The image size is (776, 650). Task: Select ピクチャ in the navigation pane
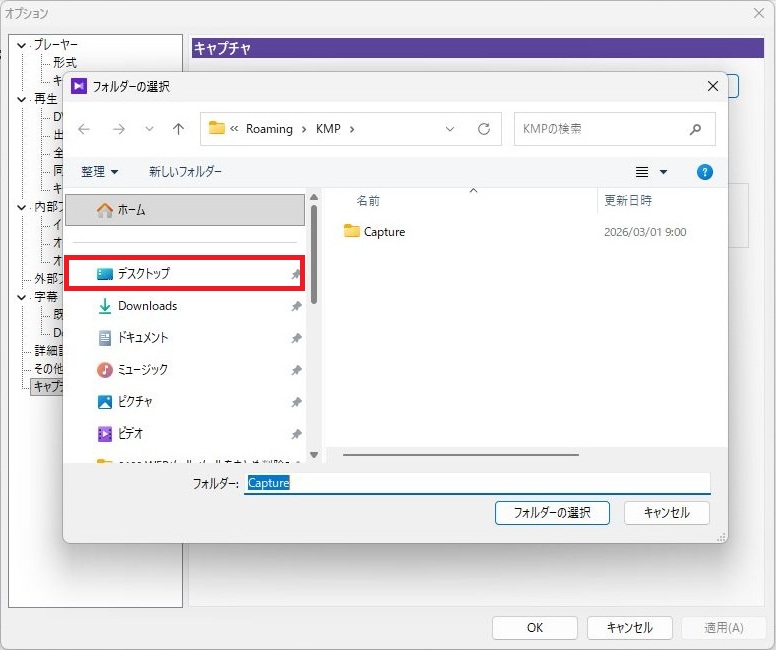click(x=134, y=402)
